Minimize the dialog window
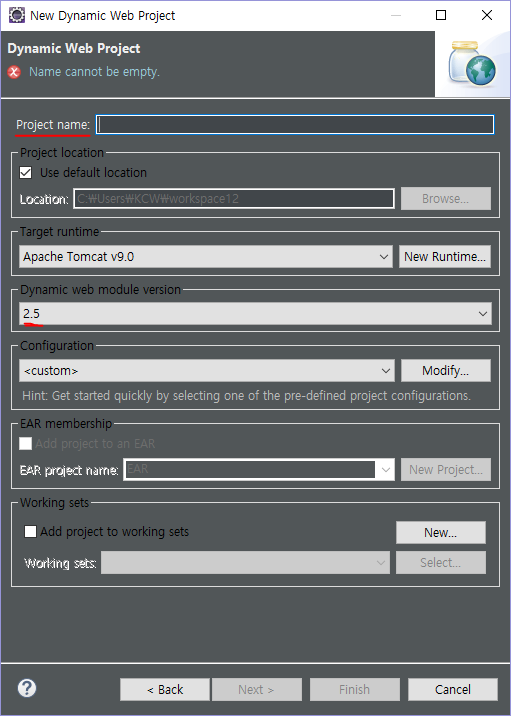Screen dimensions: 511x716 point(396,15)
